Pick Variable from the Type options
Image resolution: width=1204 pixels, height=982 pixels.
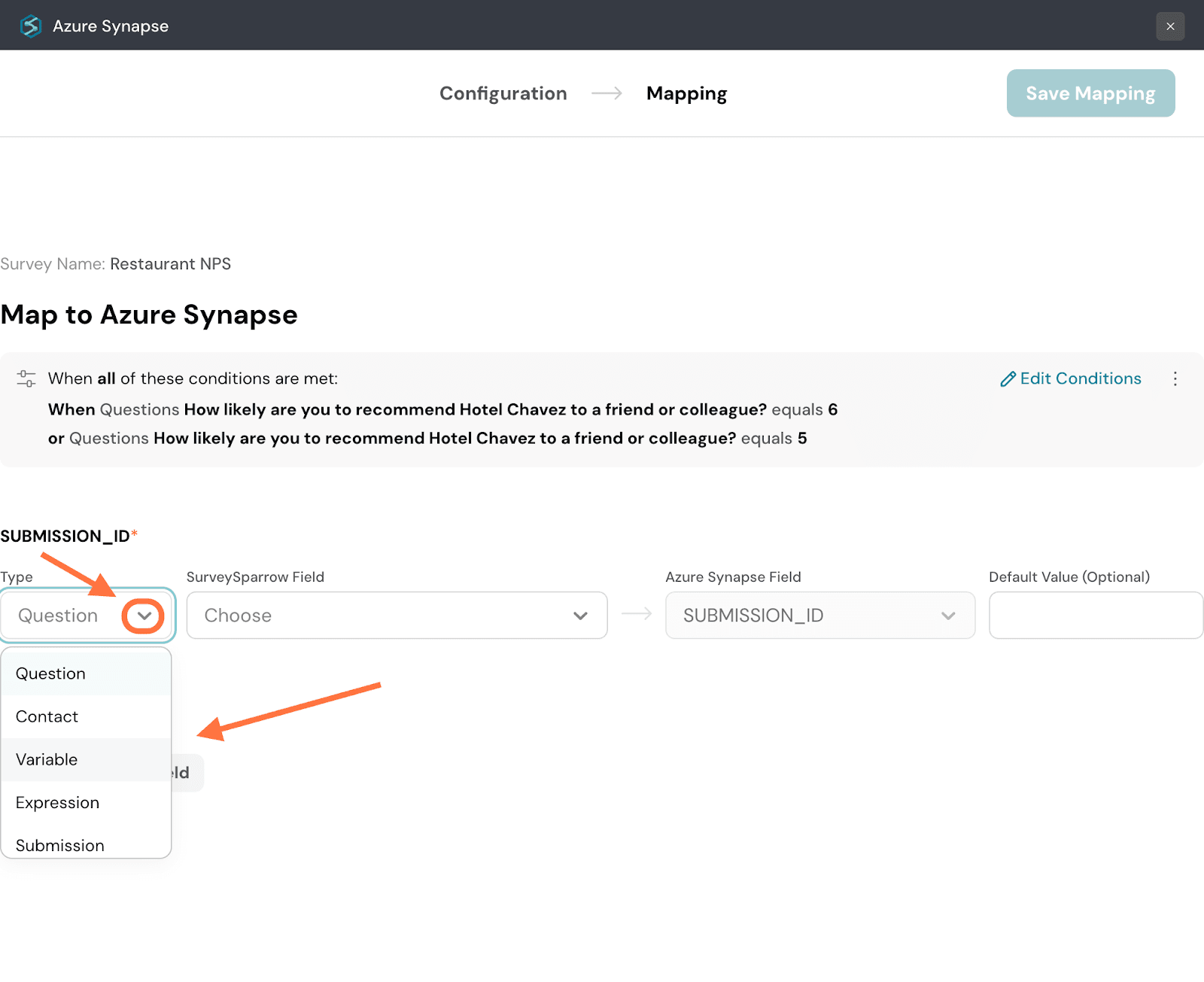[47, 759]
